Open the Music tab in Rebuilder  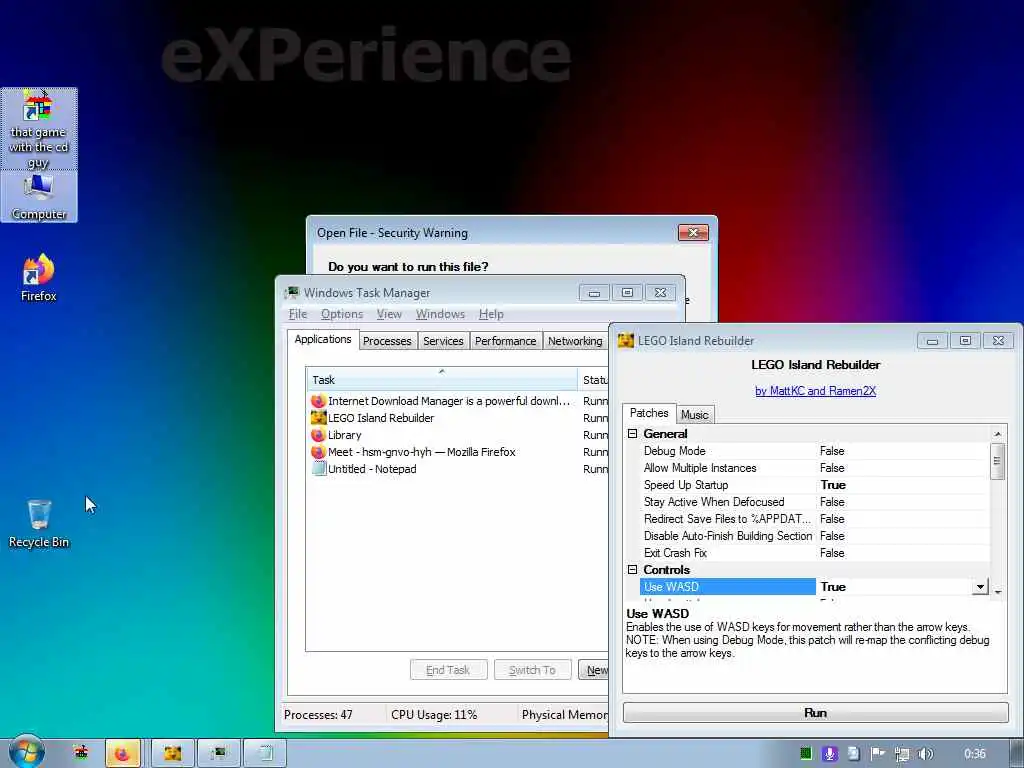694,415
